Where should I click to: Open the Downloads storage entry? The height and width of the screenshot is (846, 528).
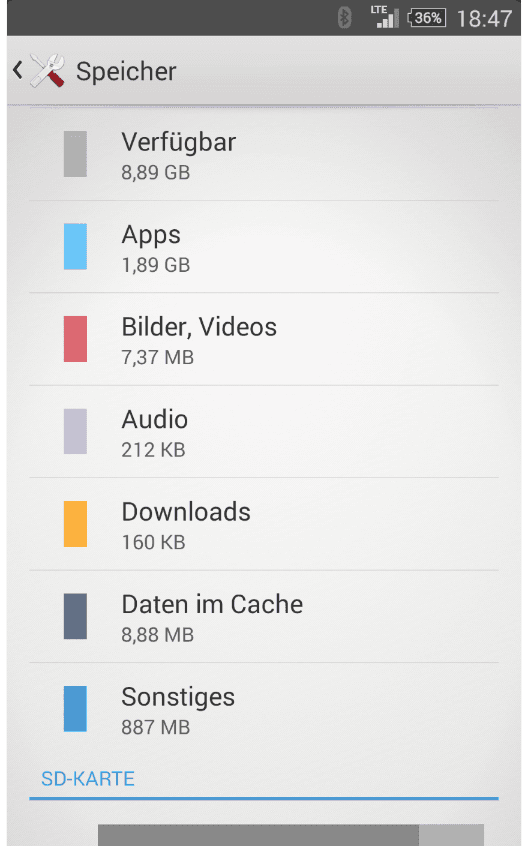pyautogui.click(x=264, y=524)
